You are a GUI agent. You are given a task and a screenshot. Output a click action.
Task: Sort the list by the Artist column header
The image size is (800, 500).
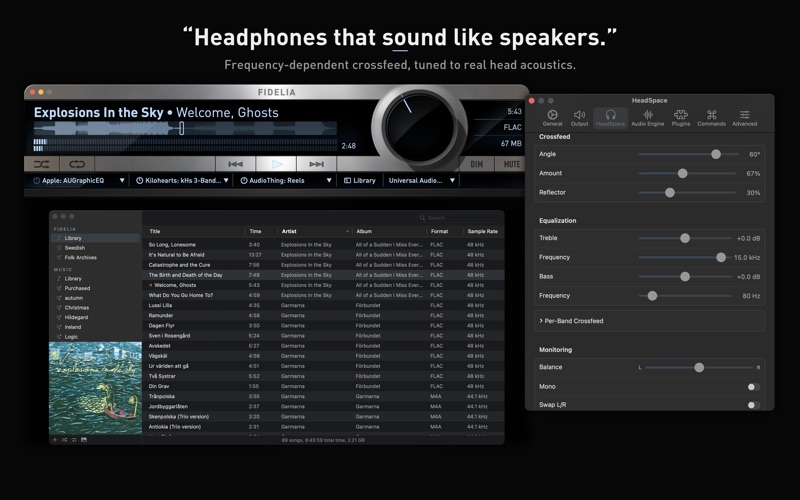314,232
